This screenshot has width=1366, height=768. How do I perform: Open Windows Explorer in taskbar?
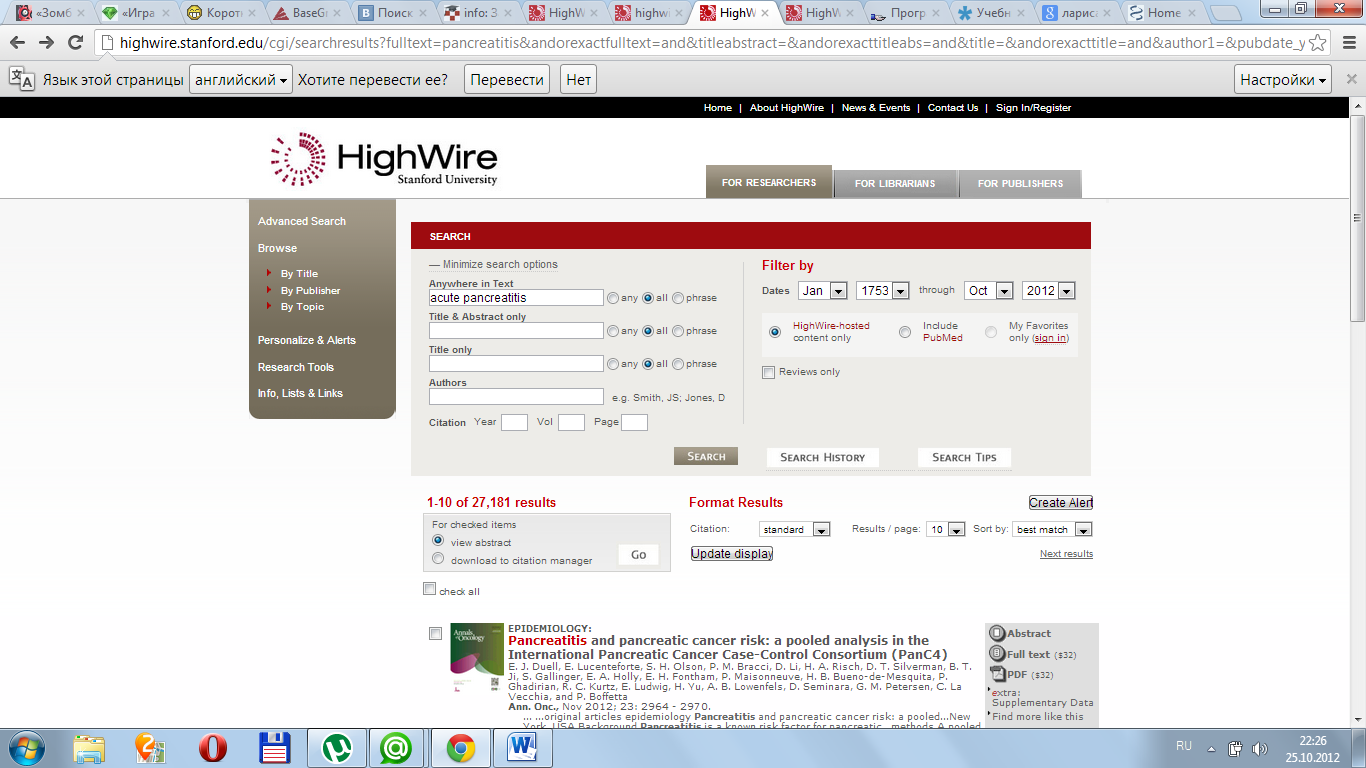89,747
